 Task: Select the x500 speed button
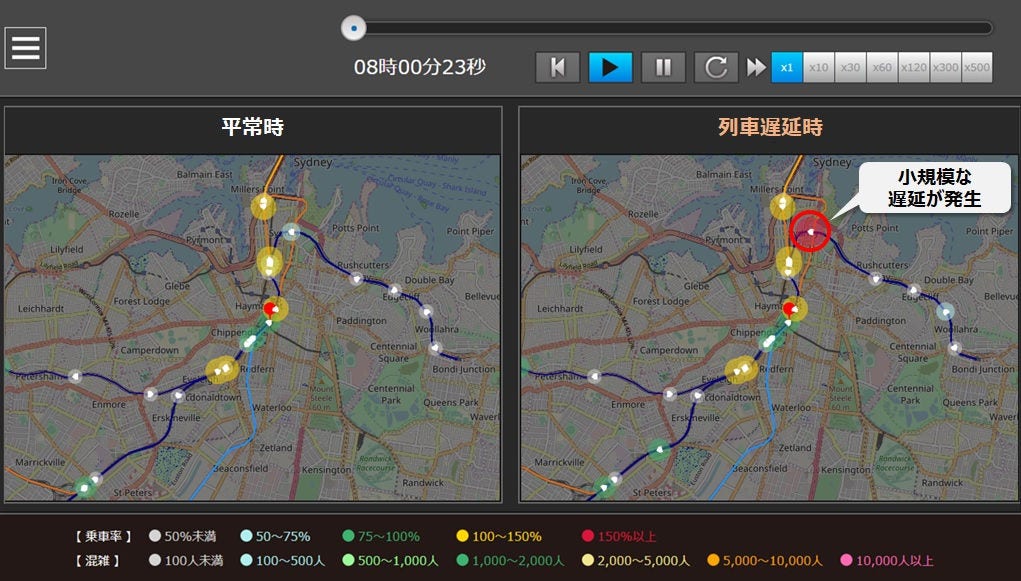[x=977, y=67]
